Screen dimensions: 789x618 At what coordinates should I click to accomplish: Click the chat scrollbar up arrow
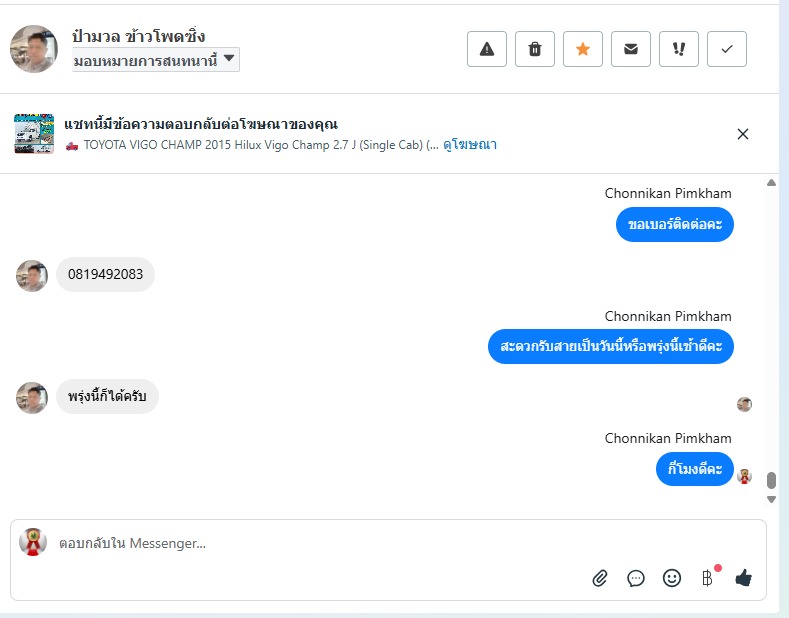pos(771,183)
